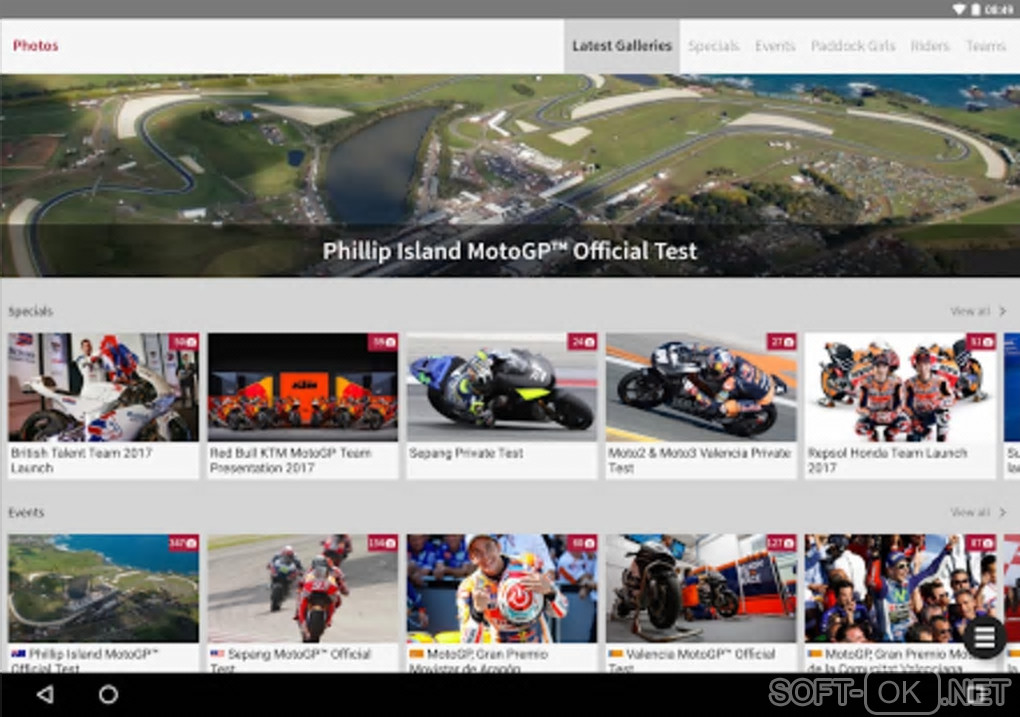This screenshot has height=717, width=1020.
Task: Open KTM orange stage presentation thumbnail
Action: pyautogui.click(x=302, y=387)
